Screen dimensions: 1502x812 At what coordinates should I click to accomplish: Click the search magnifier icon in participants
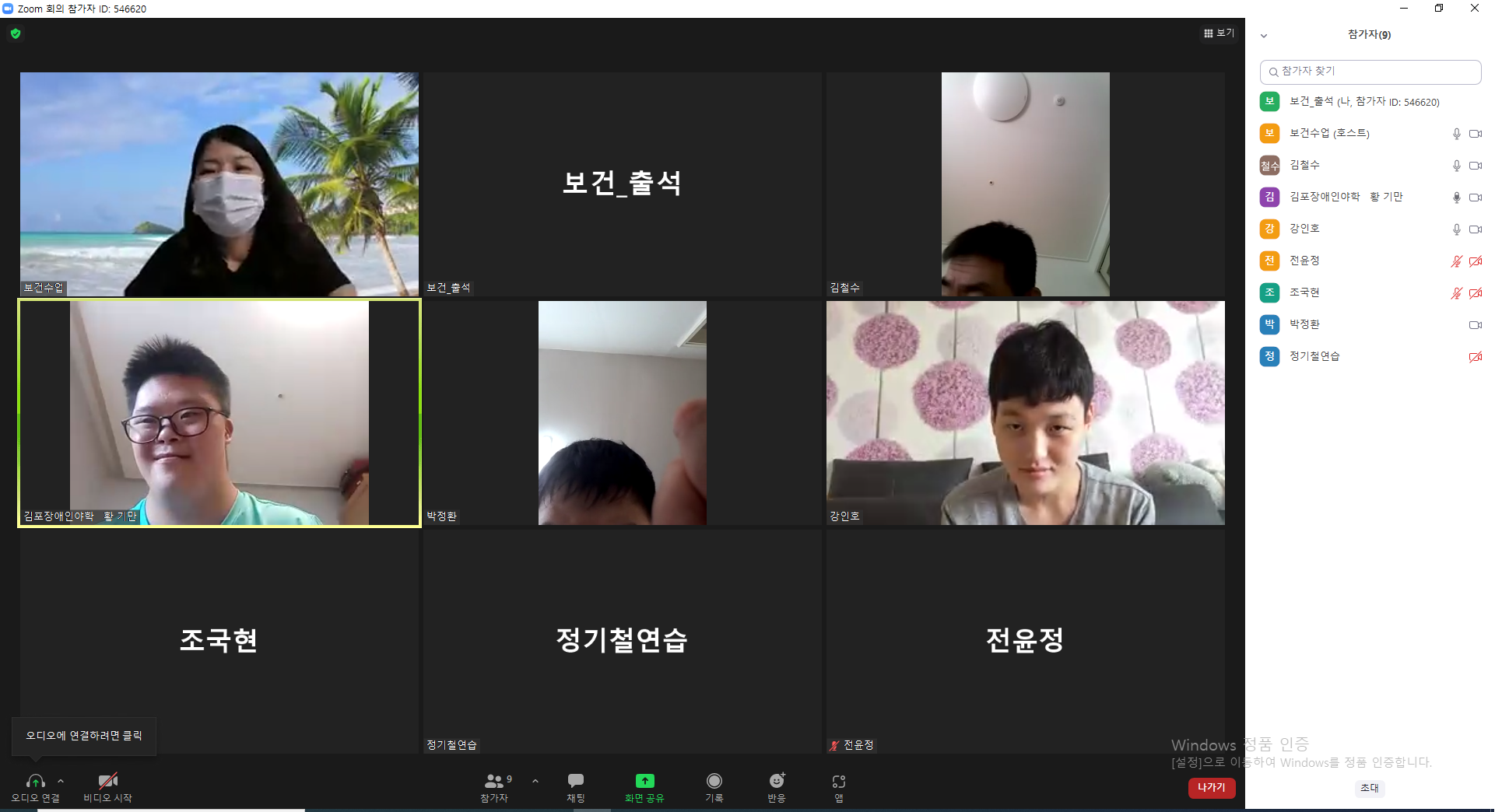pyautogui.click(x=1273, y=72)
